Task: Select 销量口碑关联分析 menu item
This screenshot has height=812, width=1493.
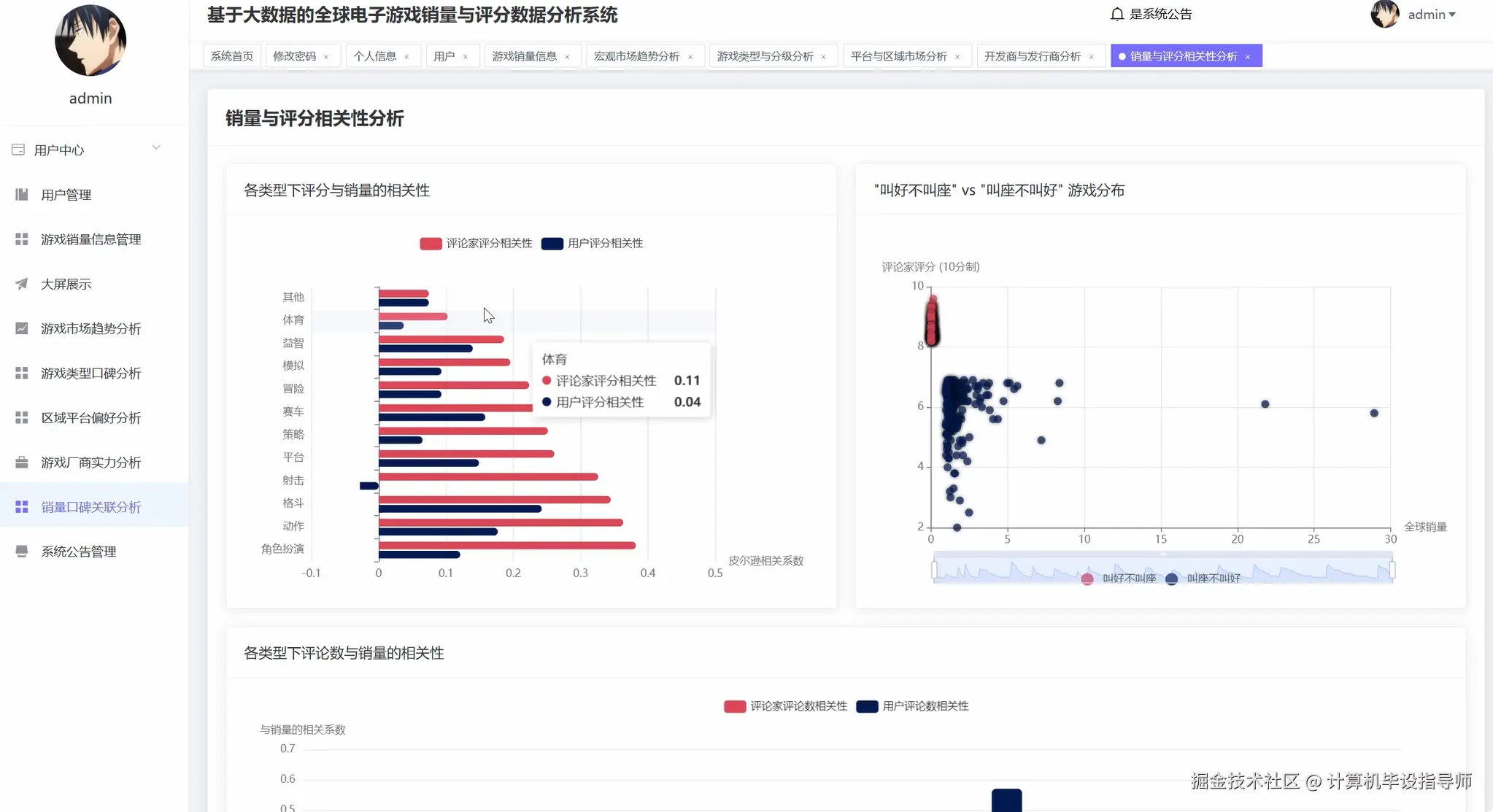Action: coord(90,506)
